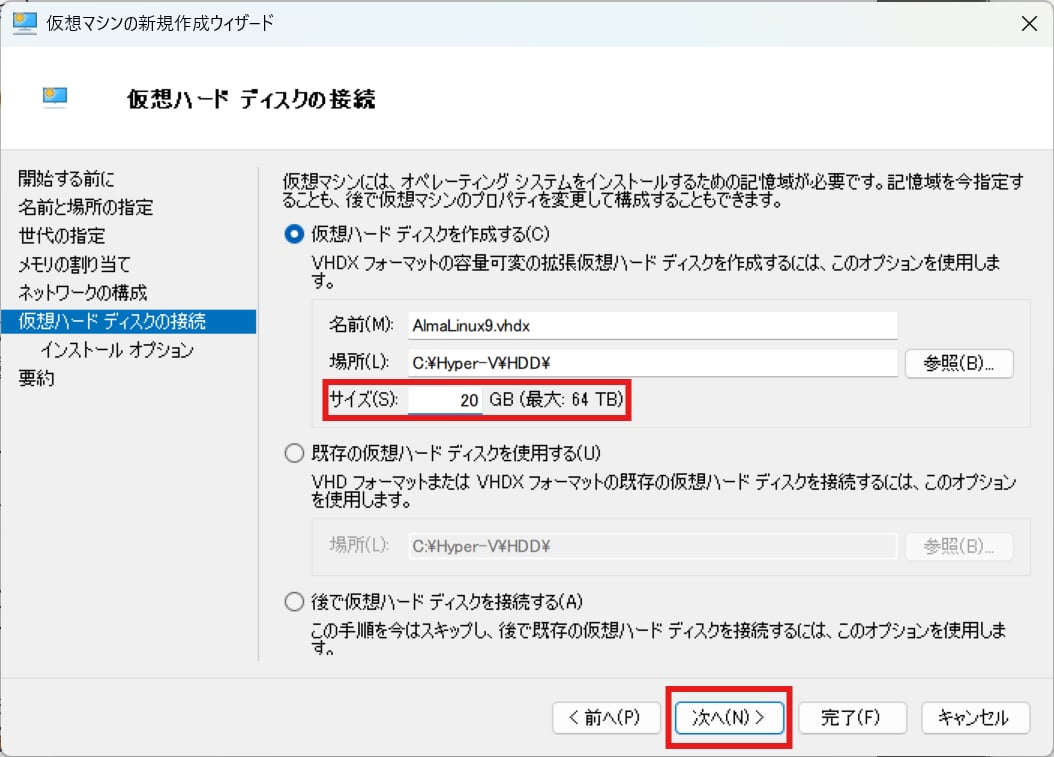
Task: Click the サイズ field showing 20
Action: tap(445, 400)
